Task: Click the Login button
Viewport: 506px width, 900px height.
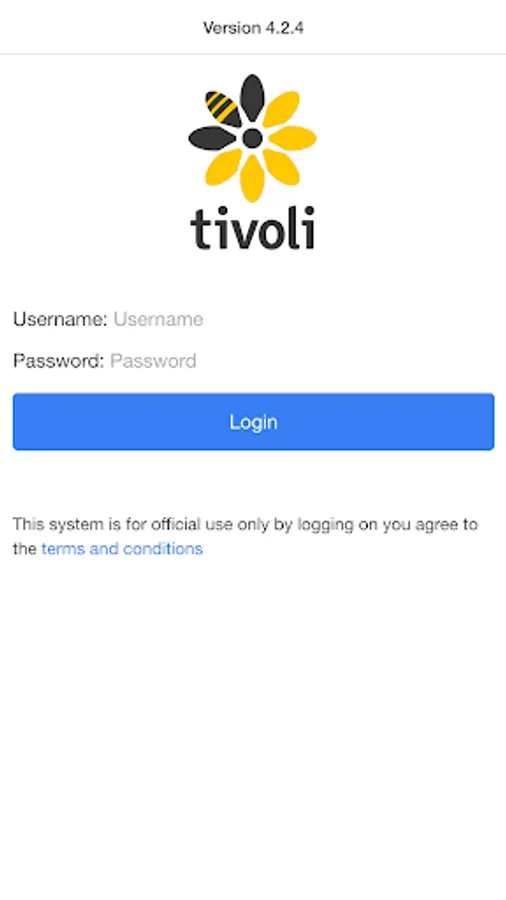Action: [x=253, y=421]
